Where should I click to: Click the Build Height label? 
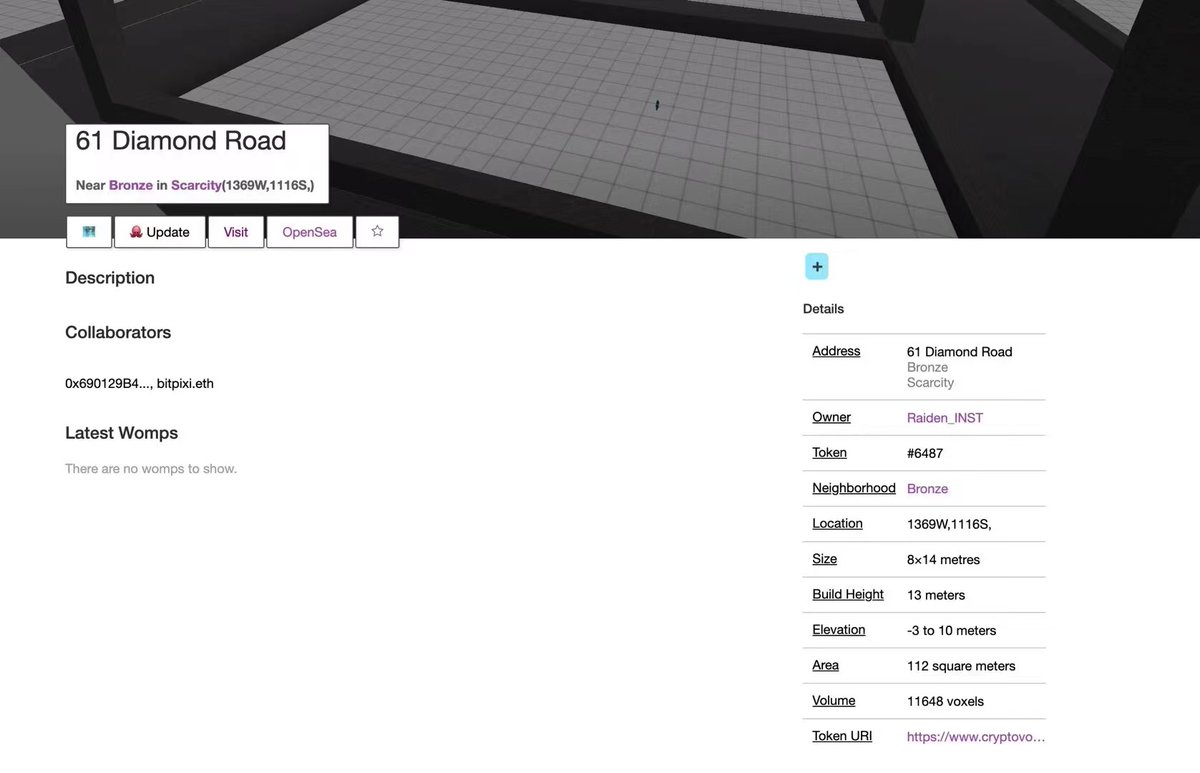[848, 595]
